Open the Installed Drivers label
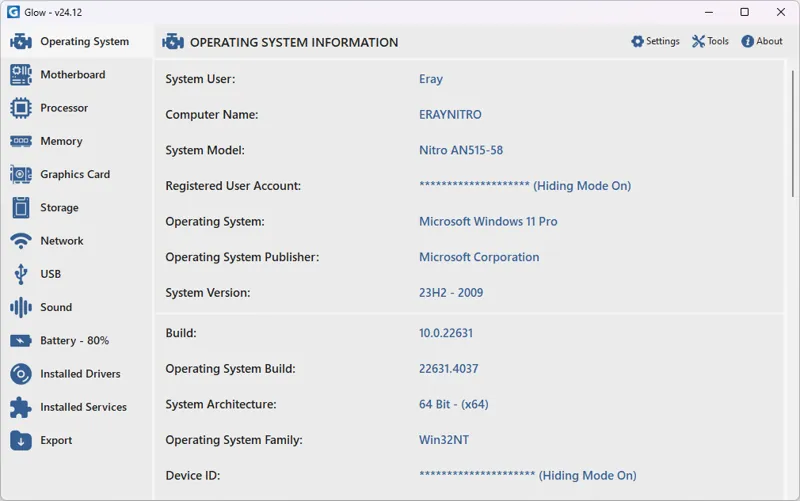Viewport: 800px width, 501px height. (80, 374)
